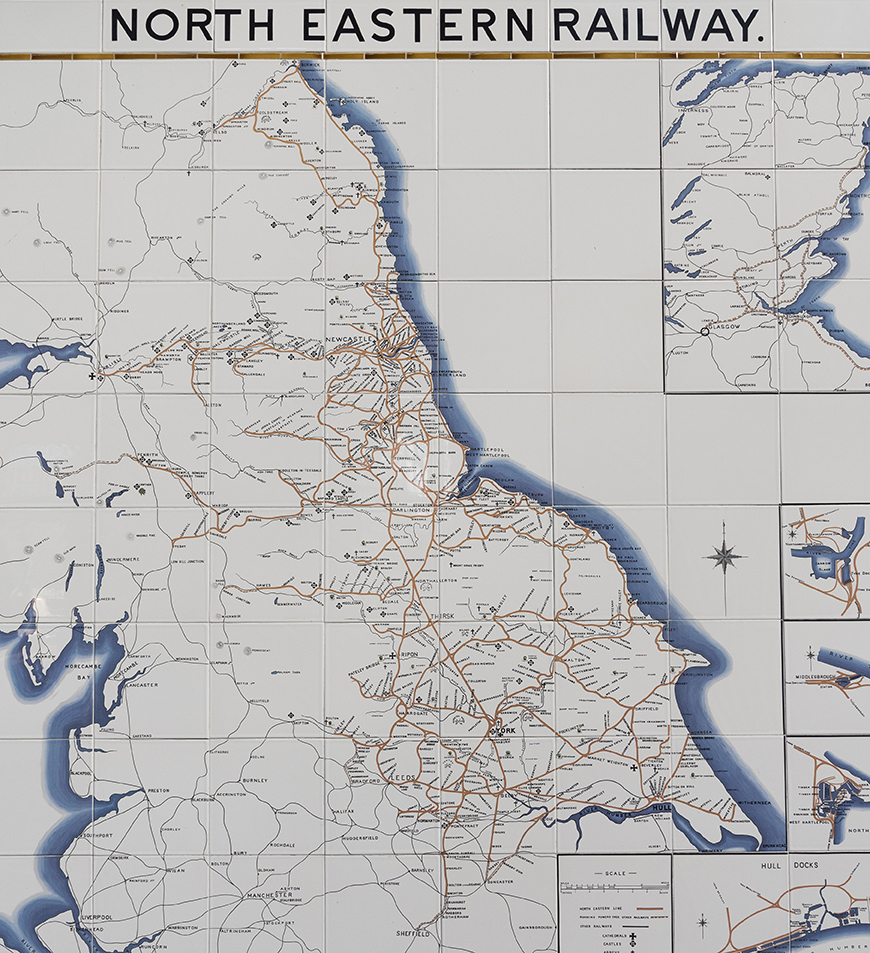The width and height of the screenshot is (870, 953).
Task: Click the WARRINGTON label
Action: (181, 927)
